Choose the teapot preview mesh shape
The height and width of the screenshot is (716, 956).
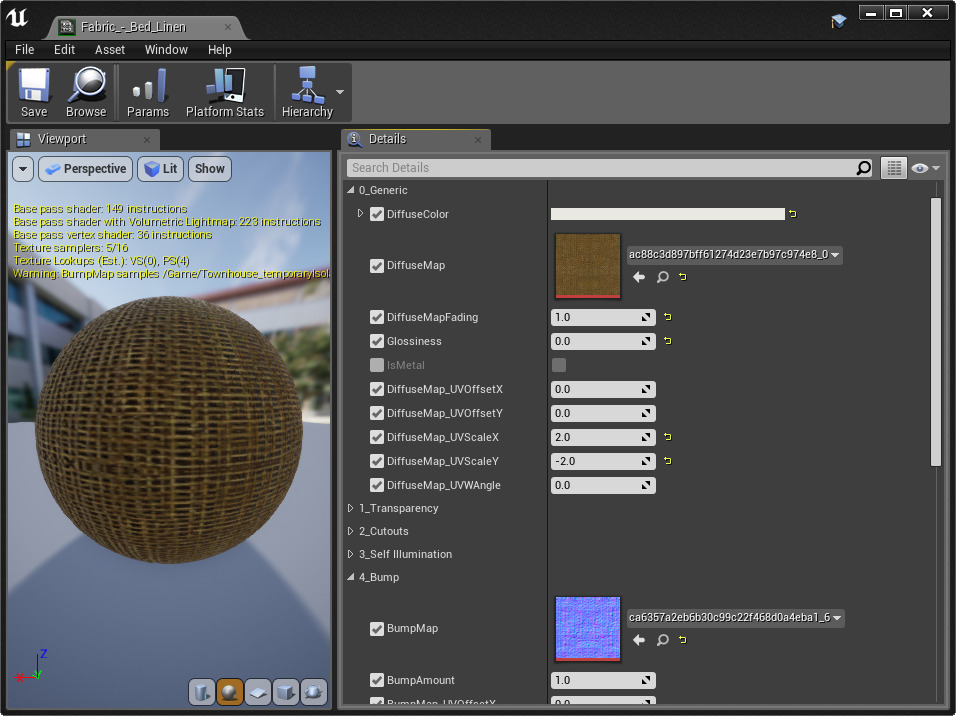(313, 692)
